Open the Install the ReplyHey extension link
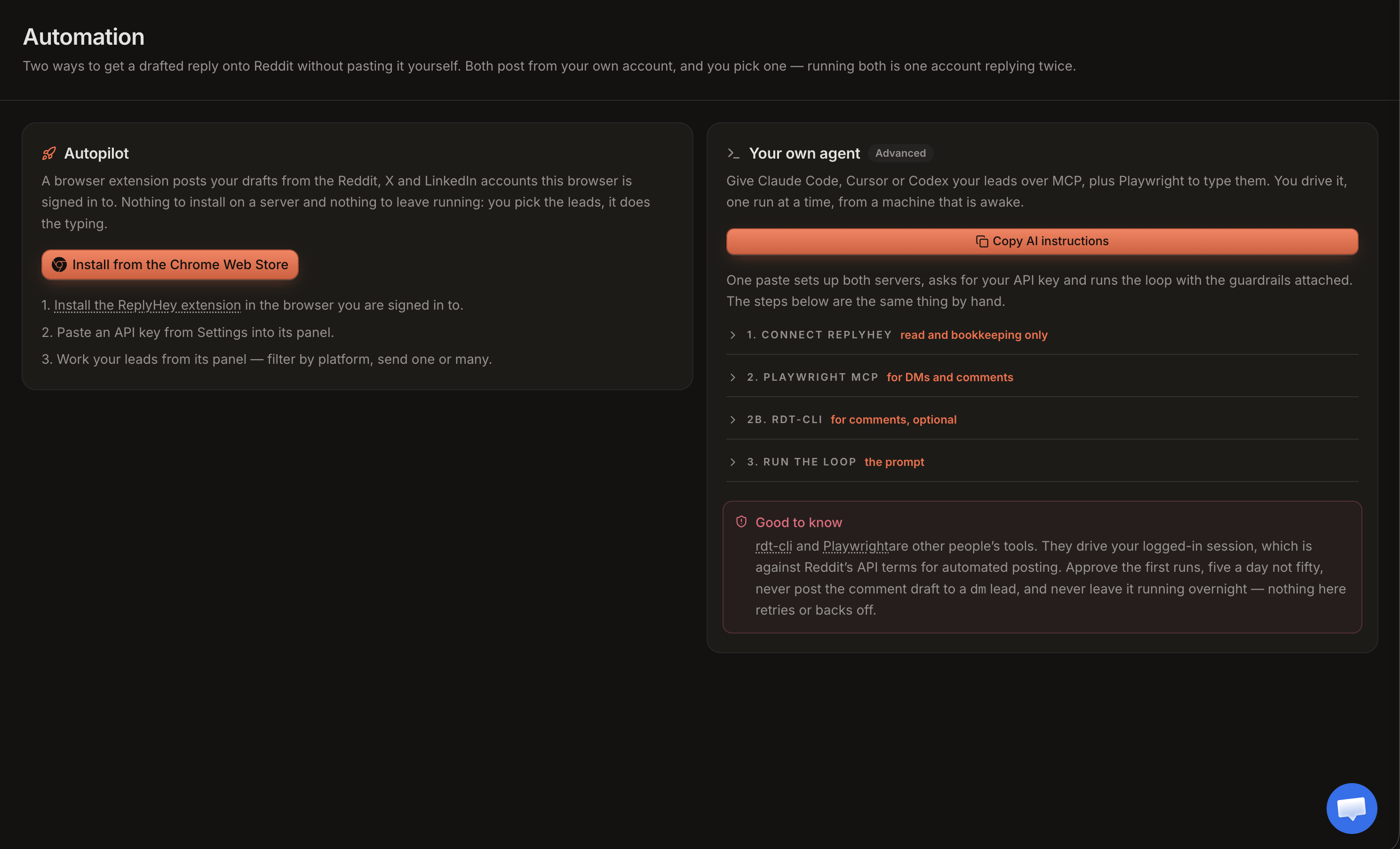 coord(147,305)
